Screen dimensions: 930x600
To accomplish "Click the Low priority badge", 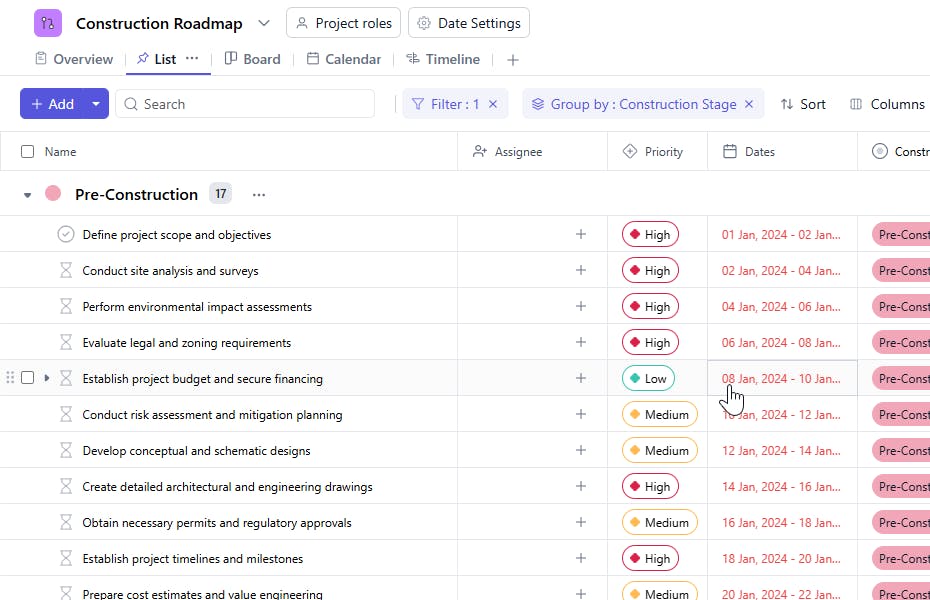I will pos(647,379).
